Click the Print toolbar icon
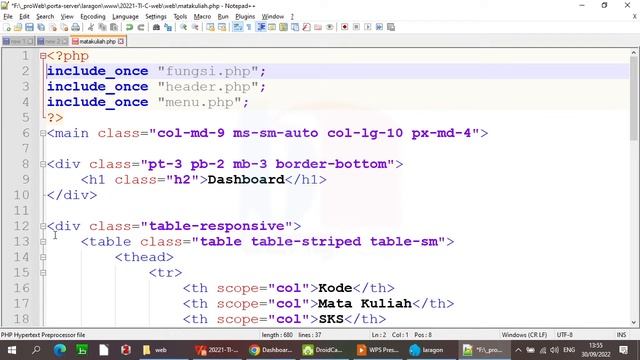The height and width of the screenshot is (360, 640). [76, 27]
